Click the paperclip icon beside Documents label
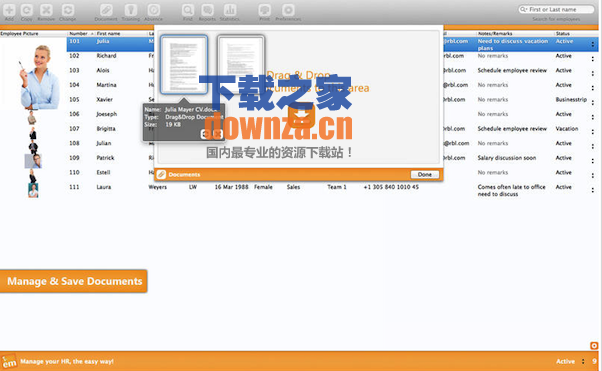 click(x=161, y=174)
